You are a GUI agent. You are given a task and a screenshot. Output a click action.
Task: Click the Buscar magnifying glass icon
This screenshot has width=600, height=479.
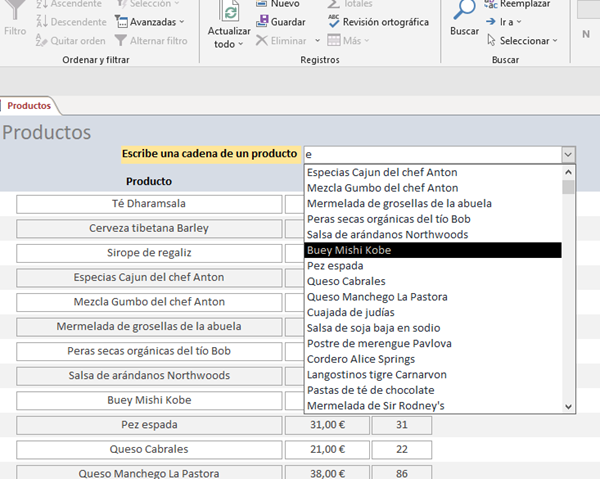tap(465, 10)
